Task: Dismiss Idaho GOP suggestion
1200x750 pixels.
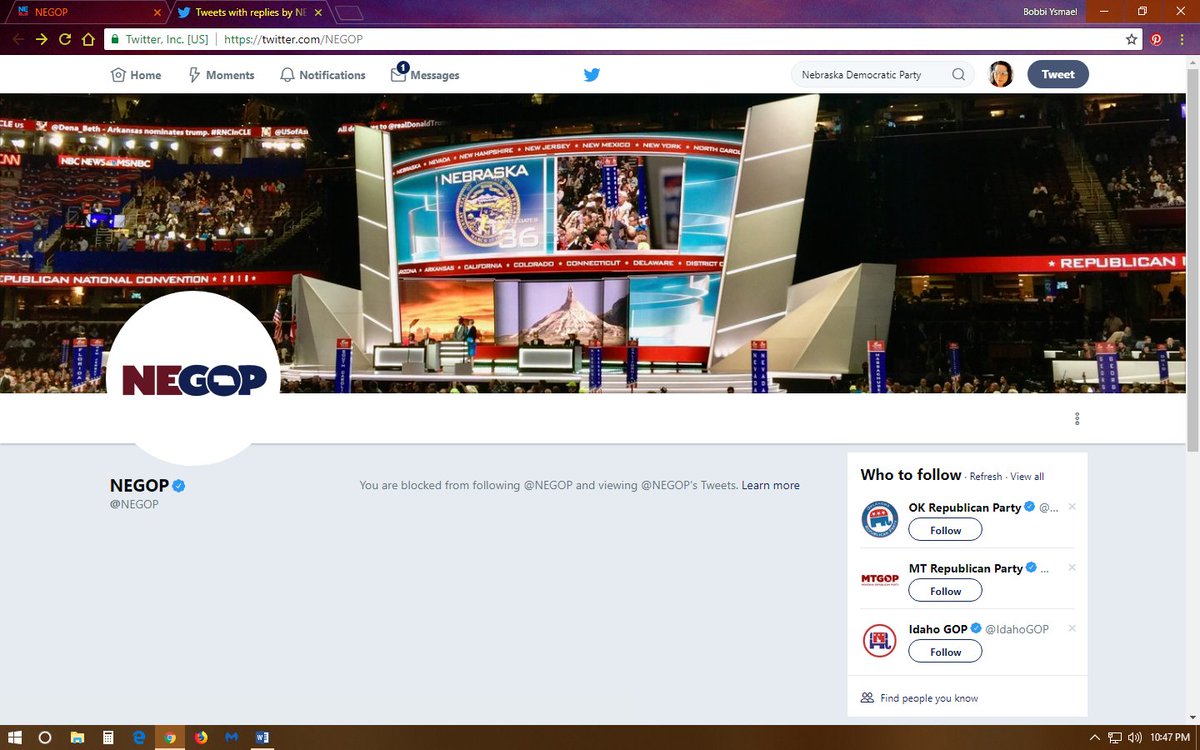Action: 1072,628
